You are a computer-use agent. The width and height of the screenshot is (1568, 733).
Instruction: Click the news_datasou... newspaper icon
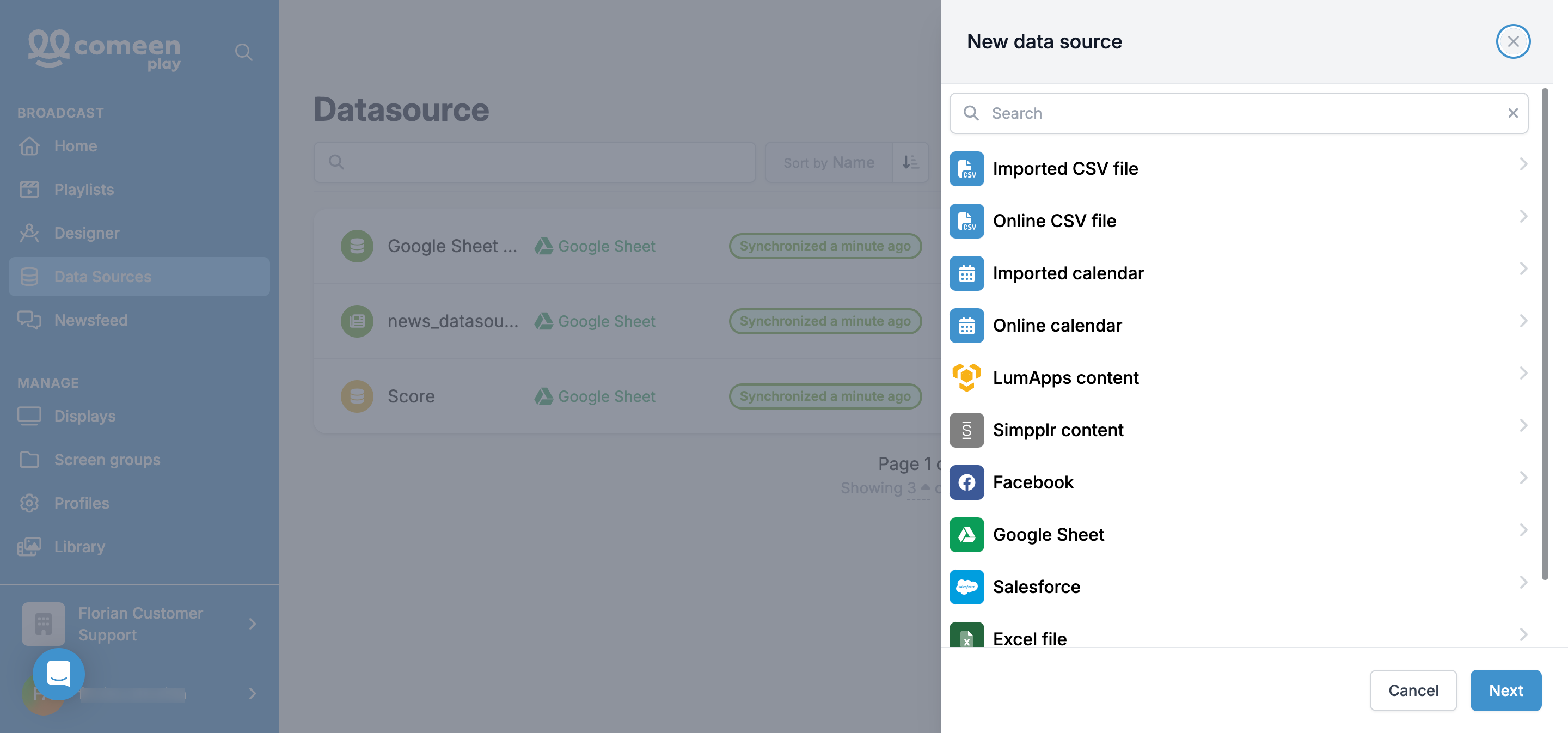357,321
